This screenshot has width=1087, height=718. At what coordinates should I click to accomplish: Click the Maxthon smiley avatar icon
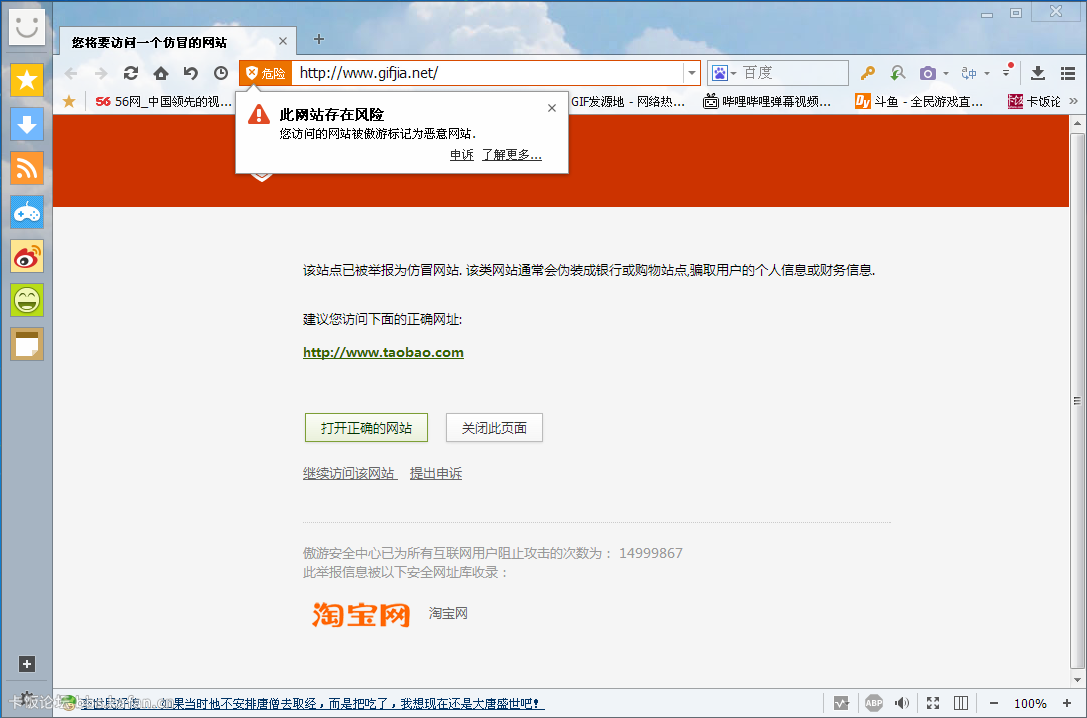click(26, 27)
